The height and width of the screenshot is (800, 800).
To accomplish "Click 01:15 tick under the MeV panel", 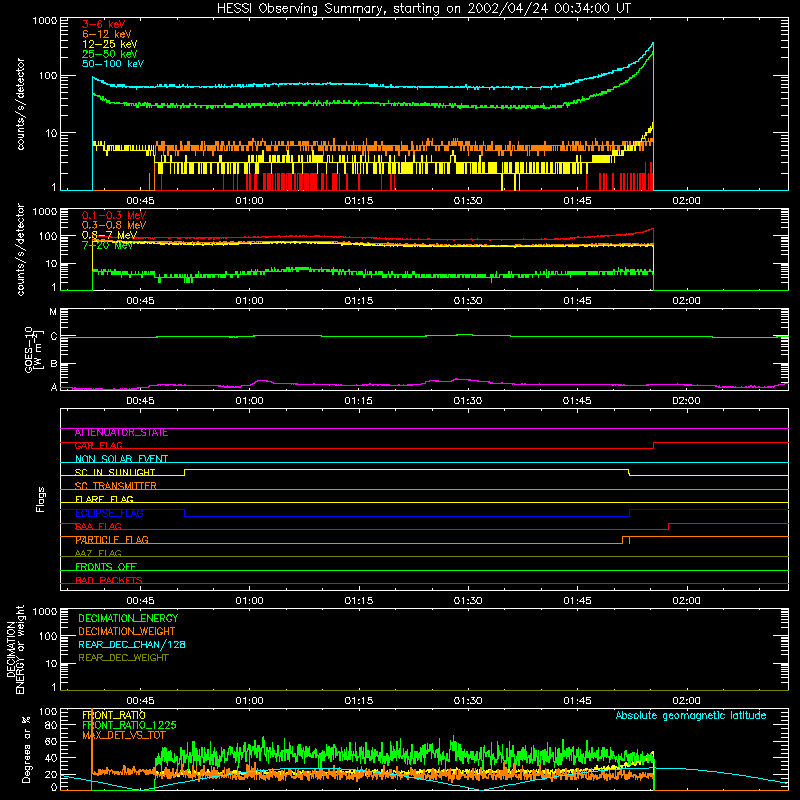I will click(359, 301).
